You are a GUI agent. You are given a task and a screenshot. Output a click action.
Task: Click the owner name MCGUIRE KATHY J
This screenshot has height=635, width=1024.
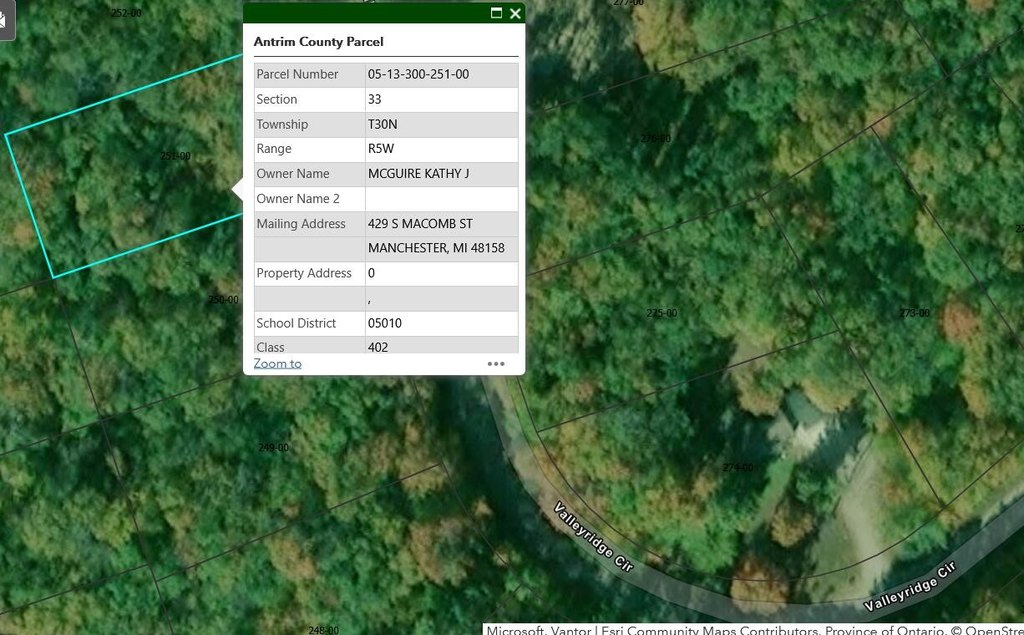click(418, 174)
